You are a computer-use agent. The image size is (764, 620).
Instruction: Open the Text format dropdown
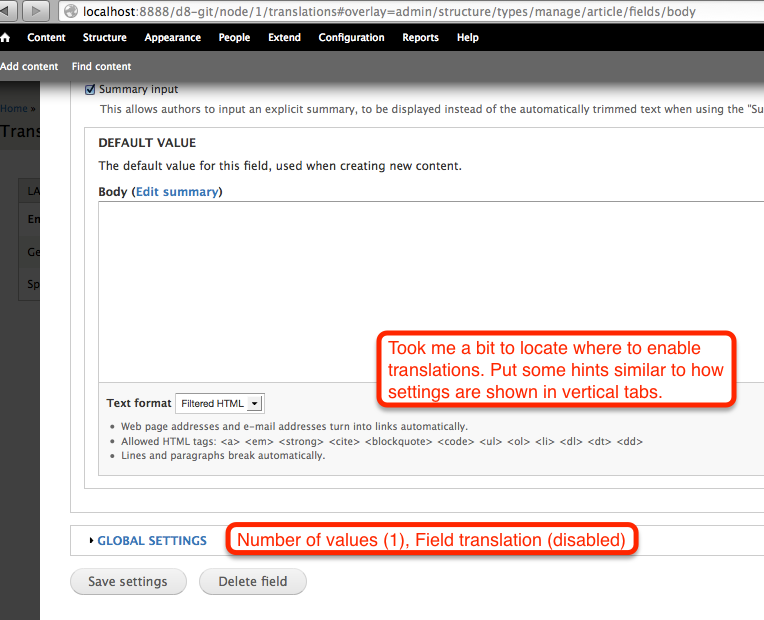[x=220, y=404]
